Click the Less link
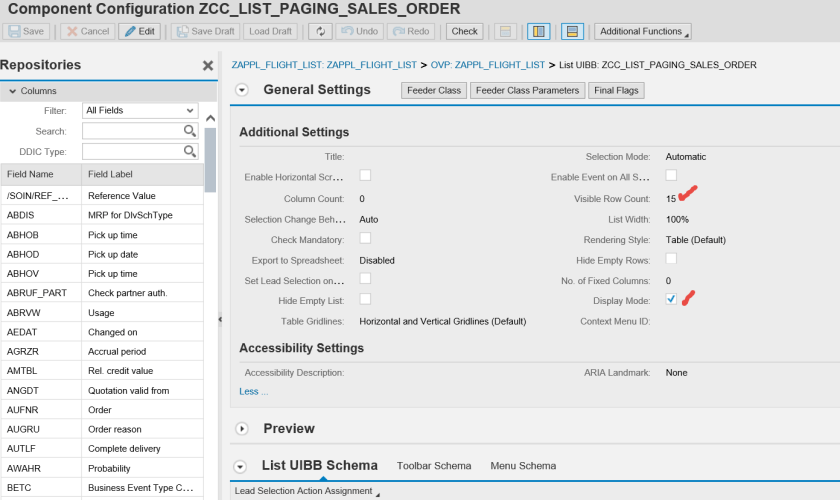 (x=253, y=392)
